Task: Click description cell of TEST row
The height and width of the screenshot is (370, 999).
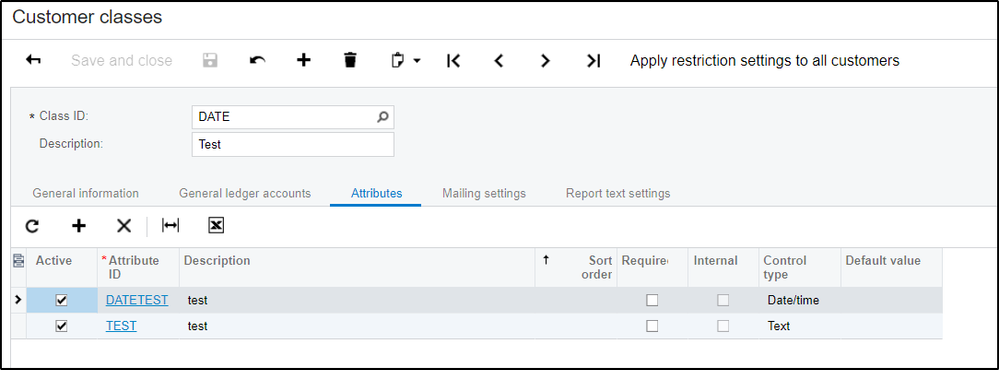Action: pyautogui.click(x=357, y=326)
